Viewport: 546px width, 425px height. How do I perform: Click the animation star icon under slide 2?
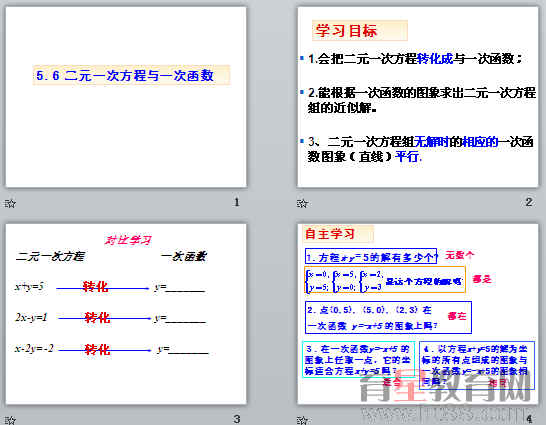(x=302, y=203)
